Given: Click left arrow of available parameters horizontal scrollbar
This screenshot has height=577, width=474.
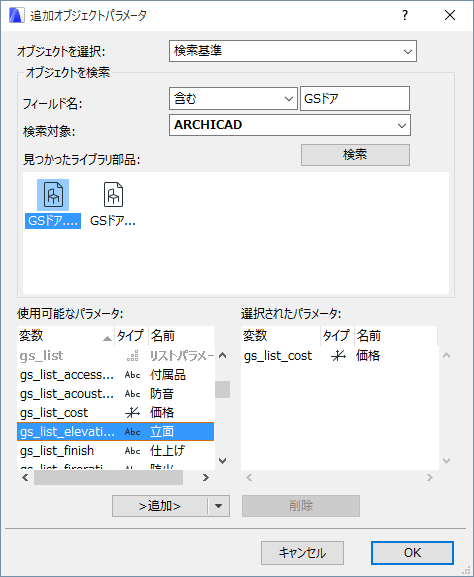Looking at the screenshot, I should [25, 478].
